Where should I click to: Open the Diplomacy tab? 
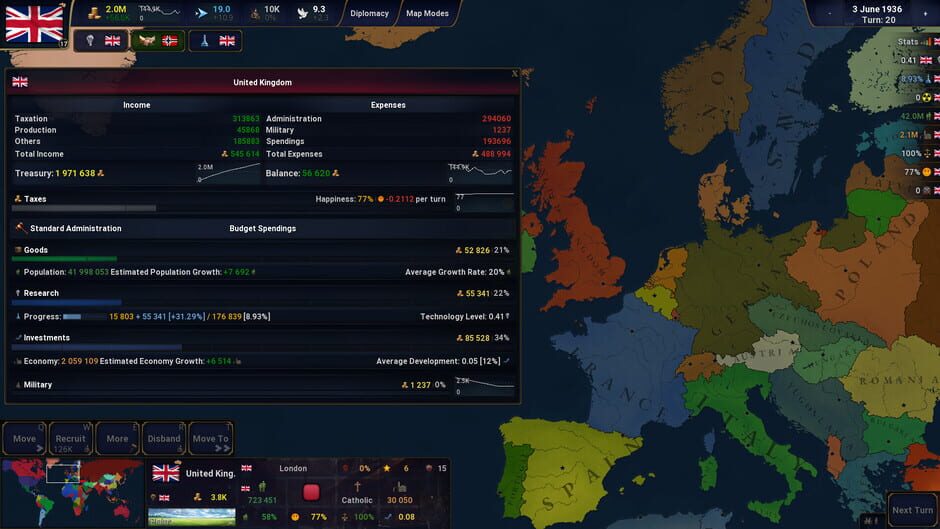[x=369, y=13]
